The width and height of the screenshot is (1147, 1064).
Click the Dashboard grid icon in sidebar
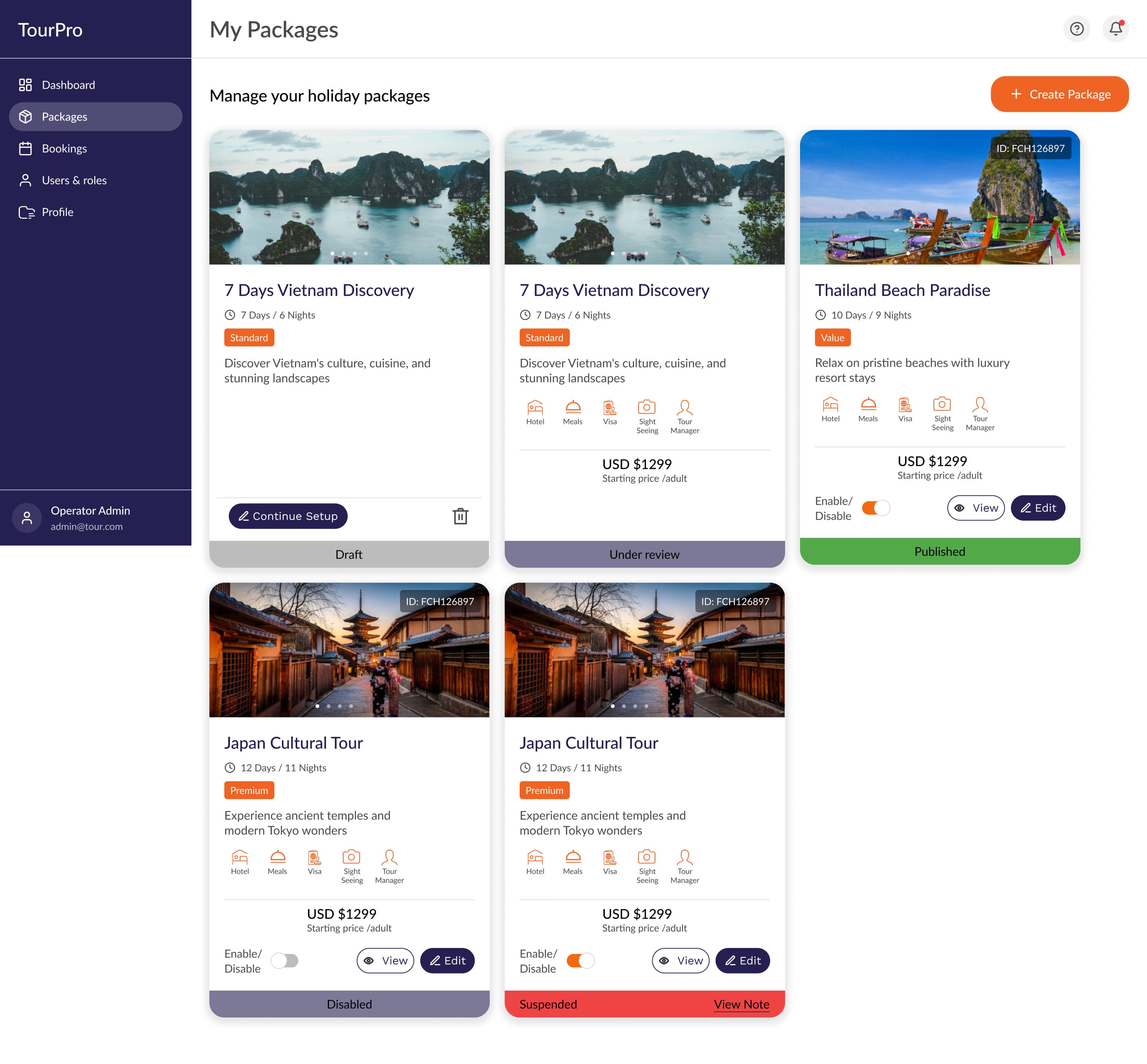[x=25, y=85]
